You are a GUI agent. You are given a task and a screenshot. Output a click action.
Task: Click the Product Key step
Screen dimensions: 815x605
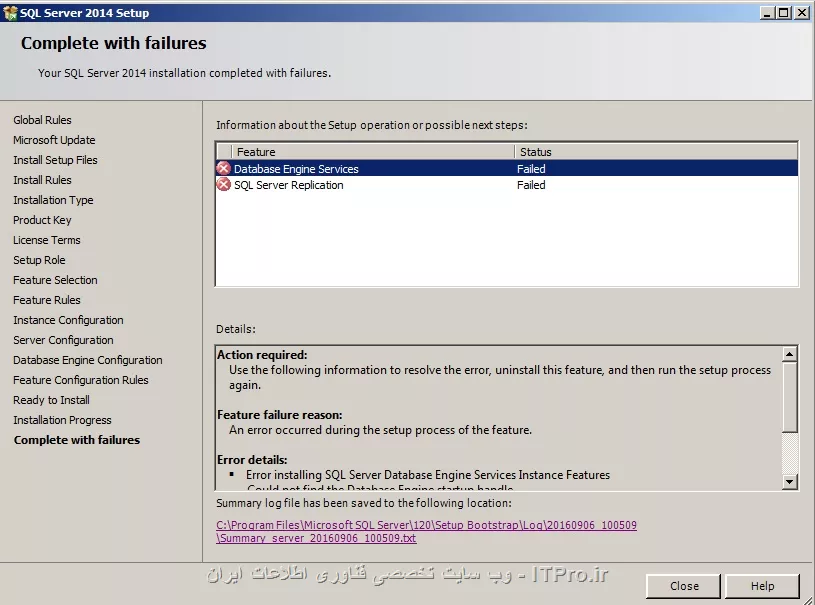point(42,220)
